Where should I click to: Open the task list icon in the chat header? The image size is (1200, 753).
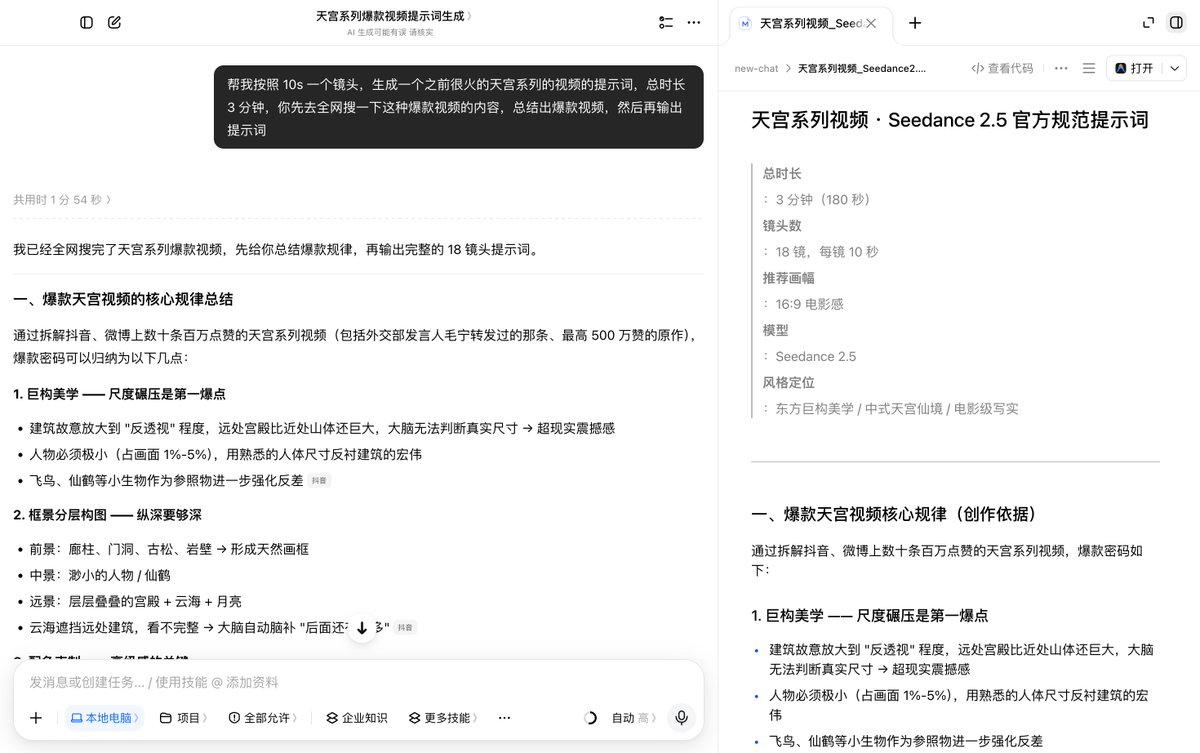[x=666, y=22]
